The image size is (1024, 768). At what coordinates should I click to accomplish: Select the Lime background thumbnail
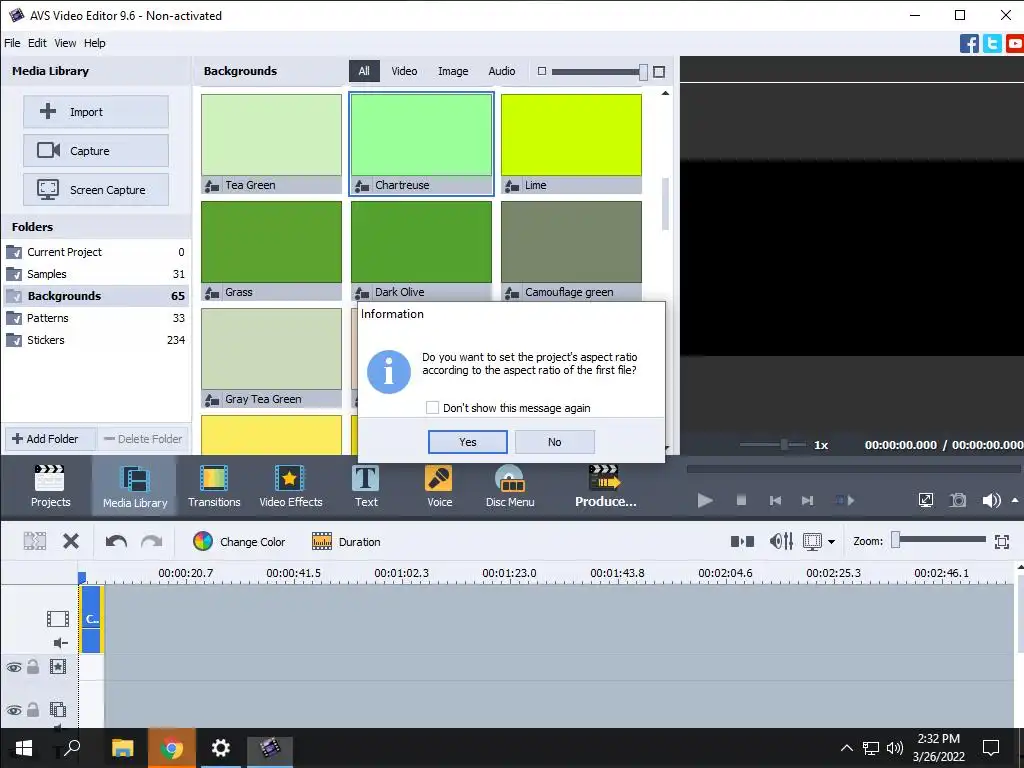(571, 144)
